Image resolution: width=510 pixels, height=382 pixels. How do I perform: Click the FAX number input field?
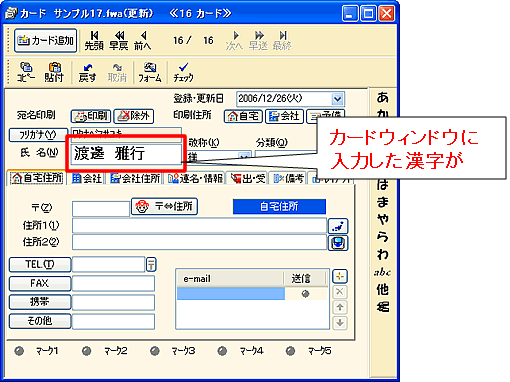pyautogui.click(x=113, y=283)
